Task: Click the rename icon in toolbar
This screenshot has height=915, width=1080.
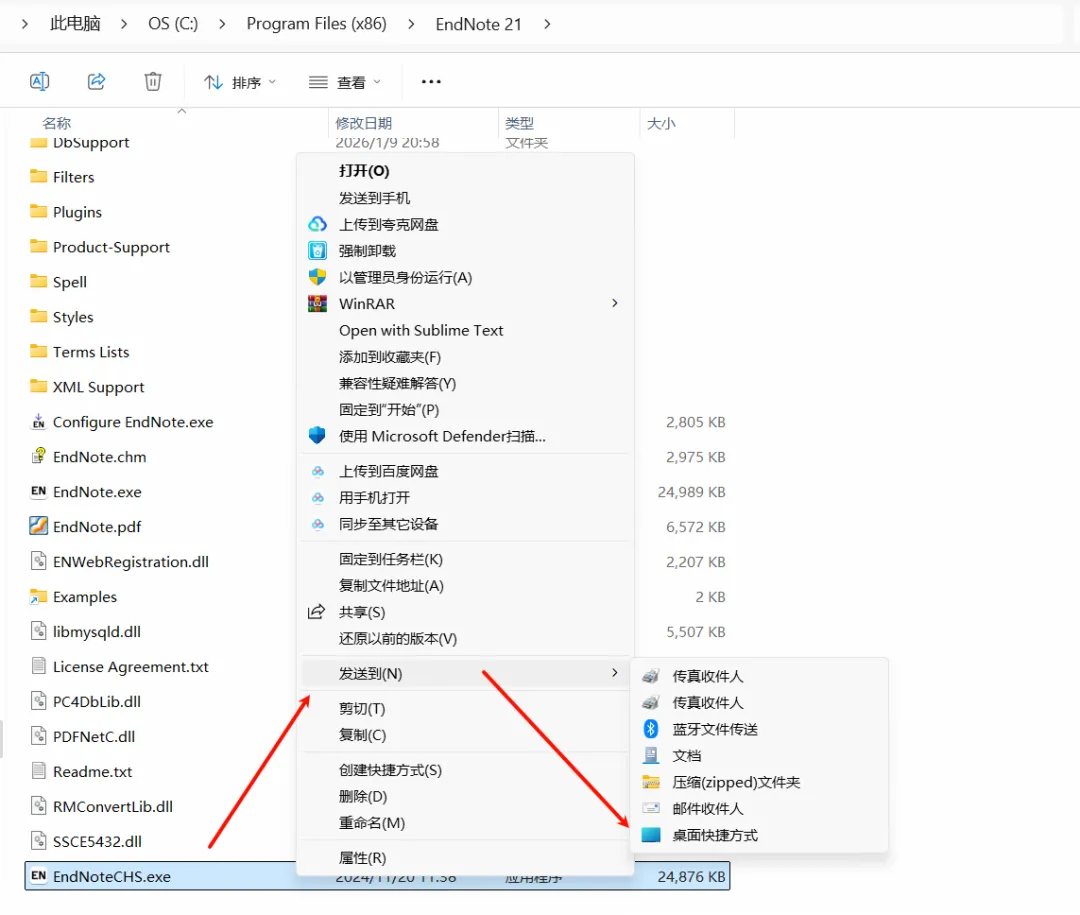Action: 39,81
